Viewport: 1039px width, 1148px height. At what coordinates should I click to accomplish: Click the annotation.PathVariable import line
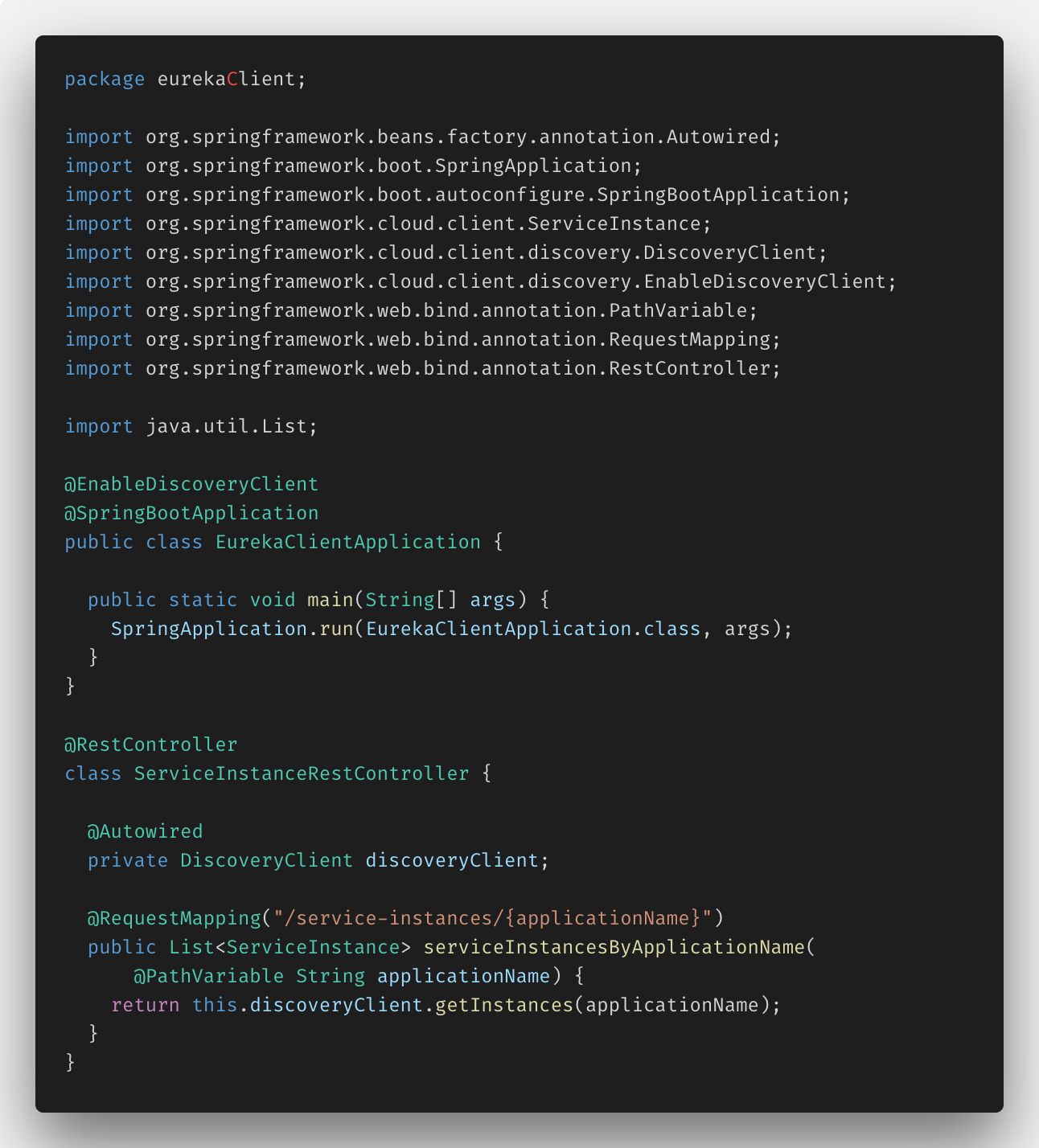pyautogui.click(x=411, y=310)
